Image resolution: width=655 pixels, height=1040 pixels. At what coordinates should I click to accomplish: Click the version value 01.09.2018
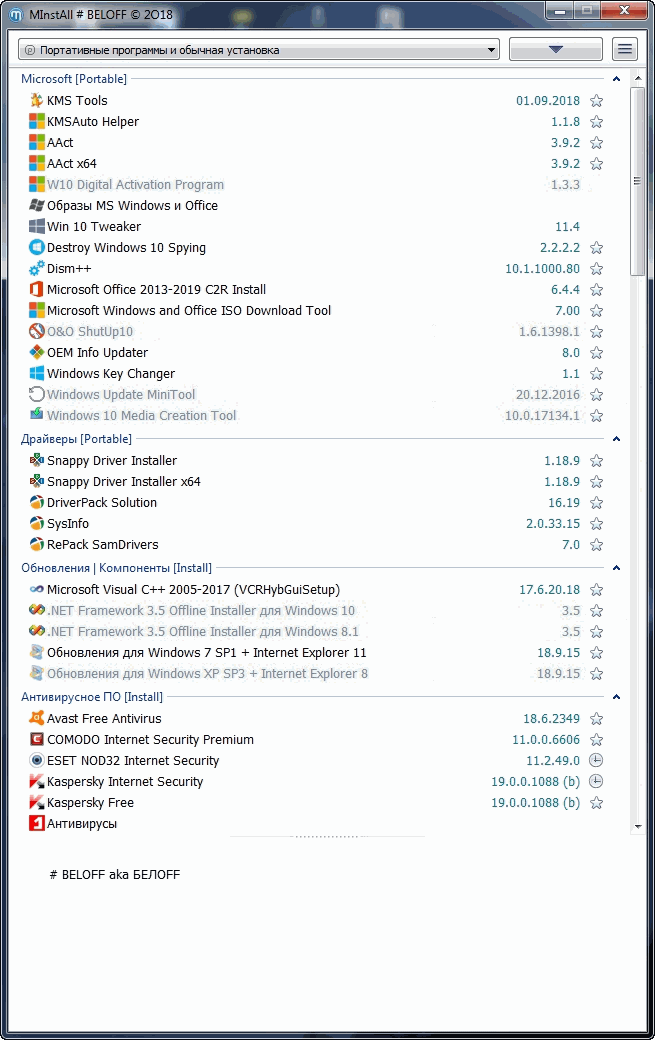coord(548,101)
